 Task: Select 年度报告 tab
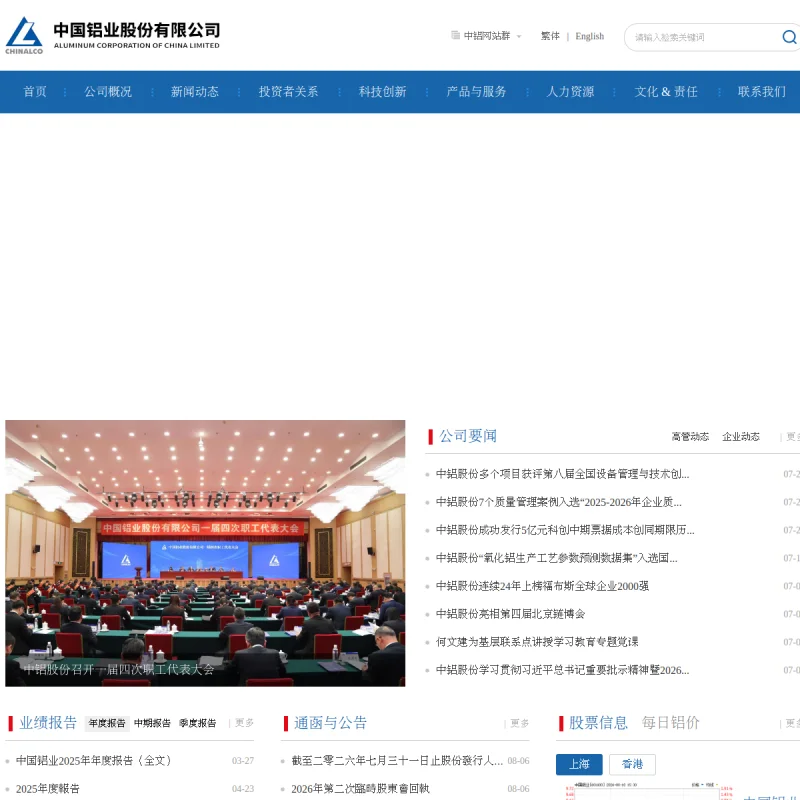pyautogui.click(x=107, y=723)
